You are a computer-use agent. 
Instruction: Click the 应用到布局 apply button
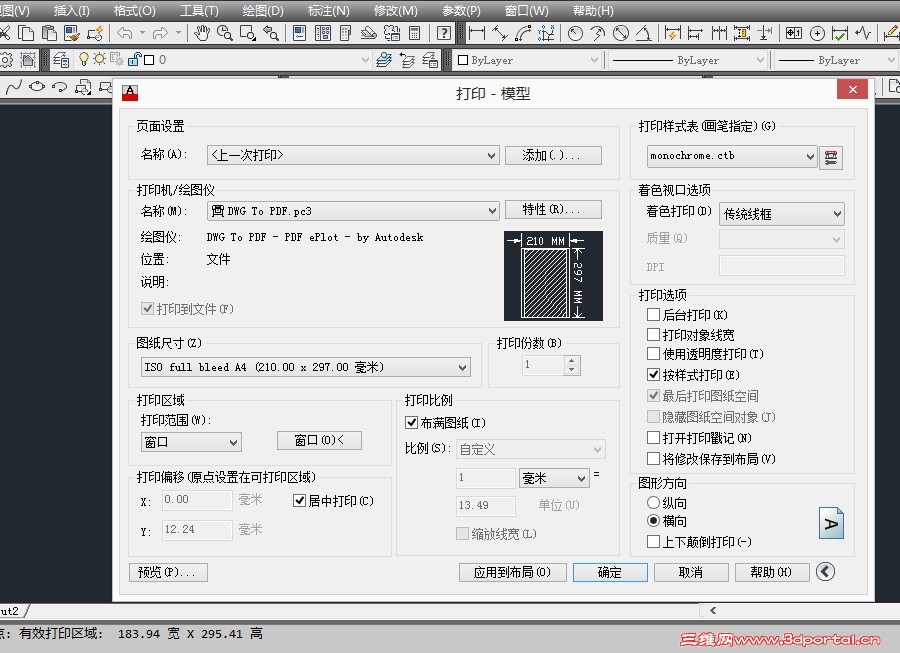coord(512,571)
